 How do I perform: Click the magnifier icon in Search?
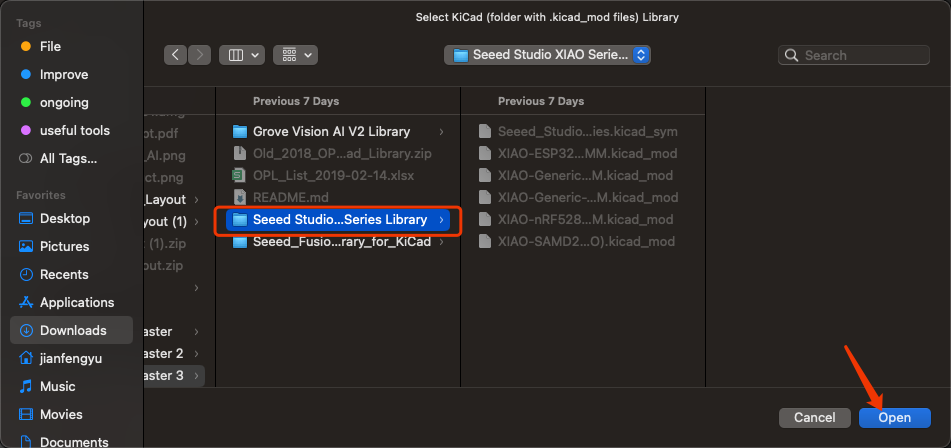pyautogui.click(x=791, y=55)
